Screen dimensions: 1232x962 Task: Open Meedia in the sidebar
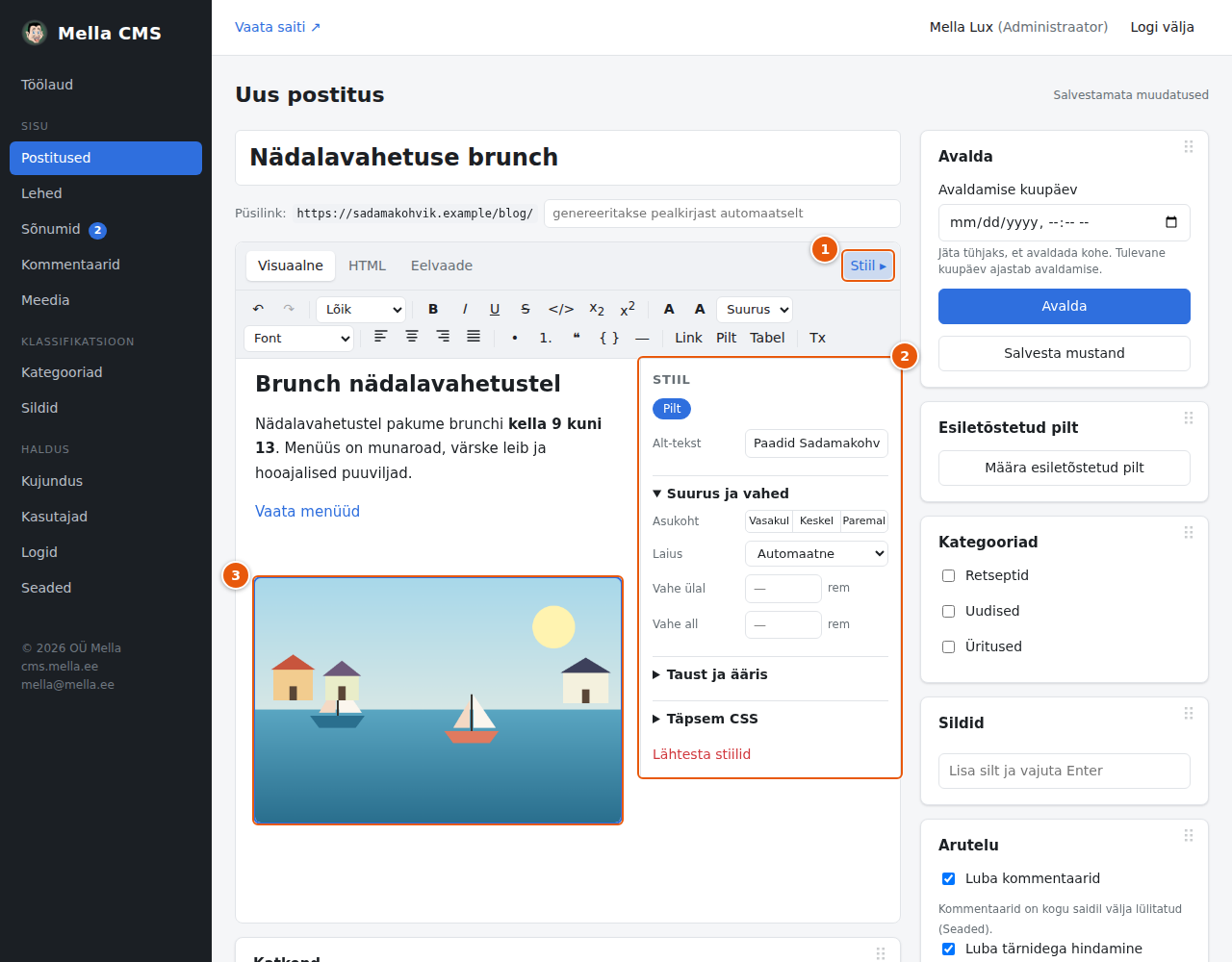coord(106,300)
